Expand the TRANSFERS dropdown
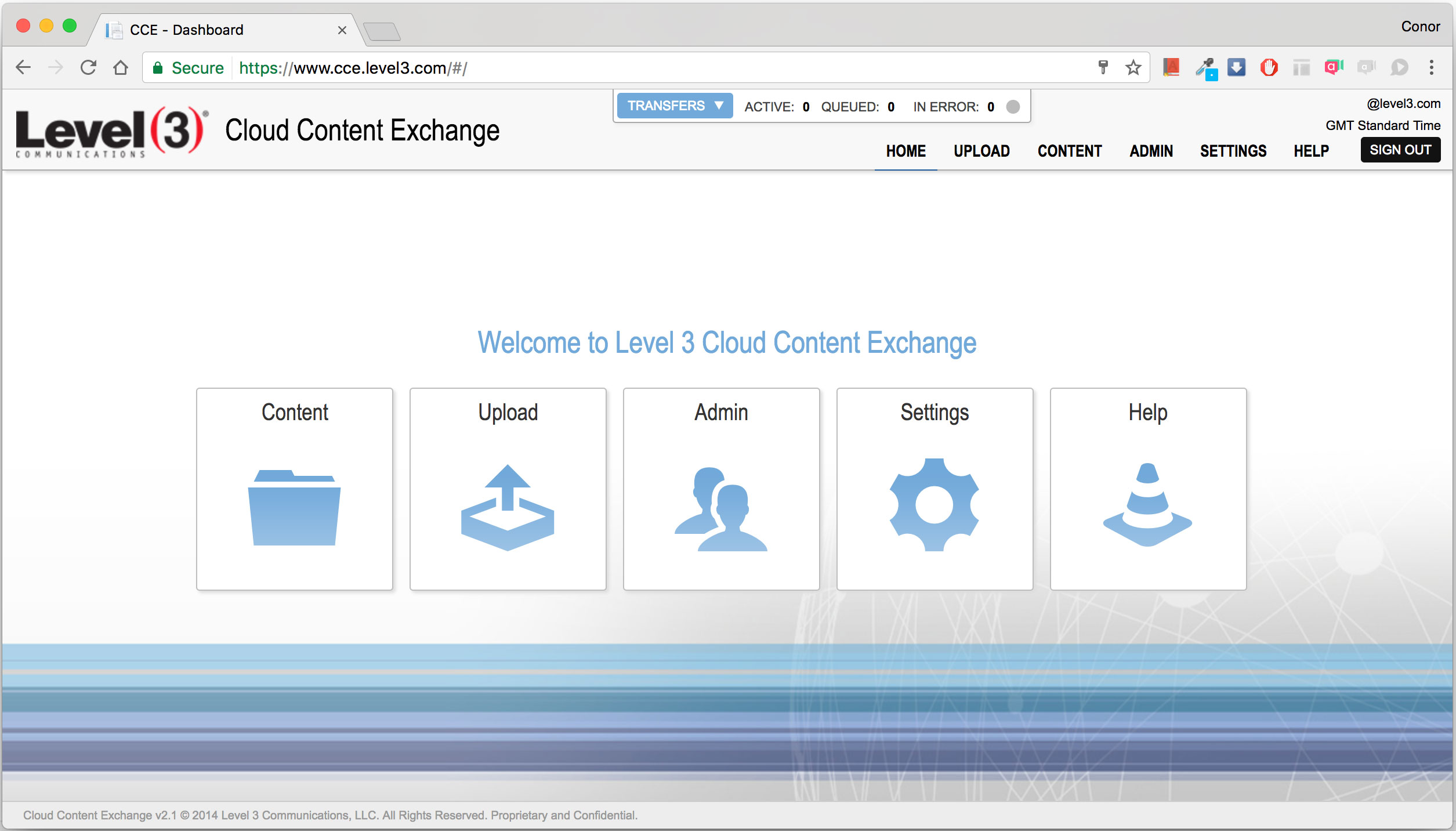The image size is (1456, 831). (675, 106)
